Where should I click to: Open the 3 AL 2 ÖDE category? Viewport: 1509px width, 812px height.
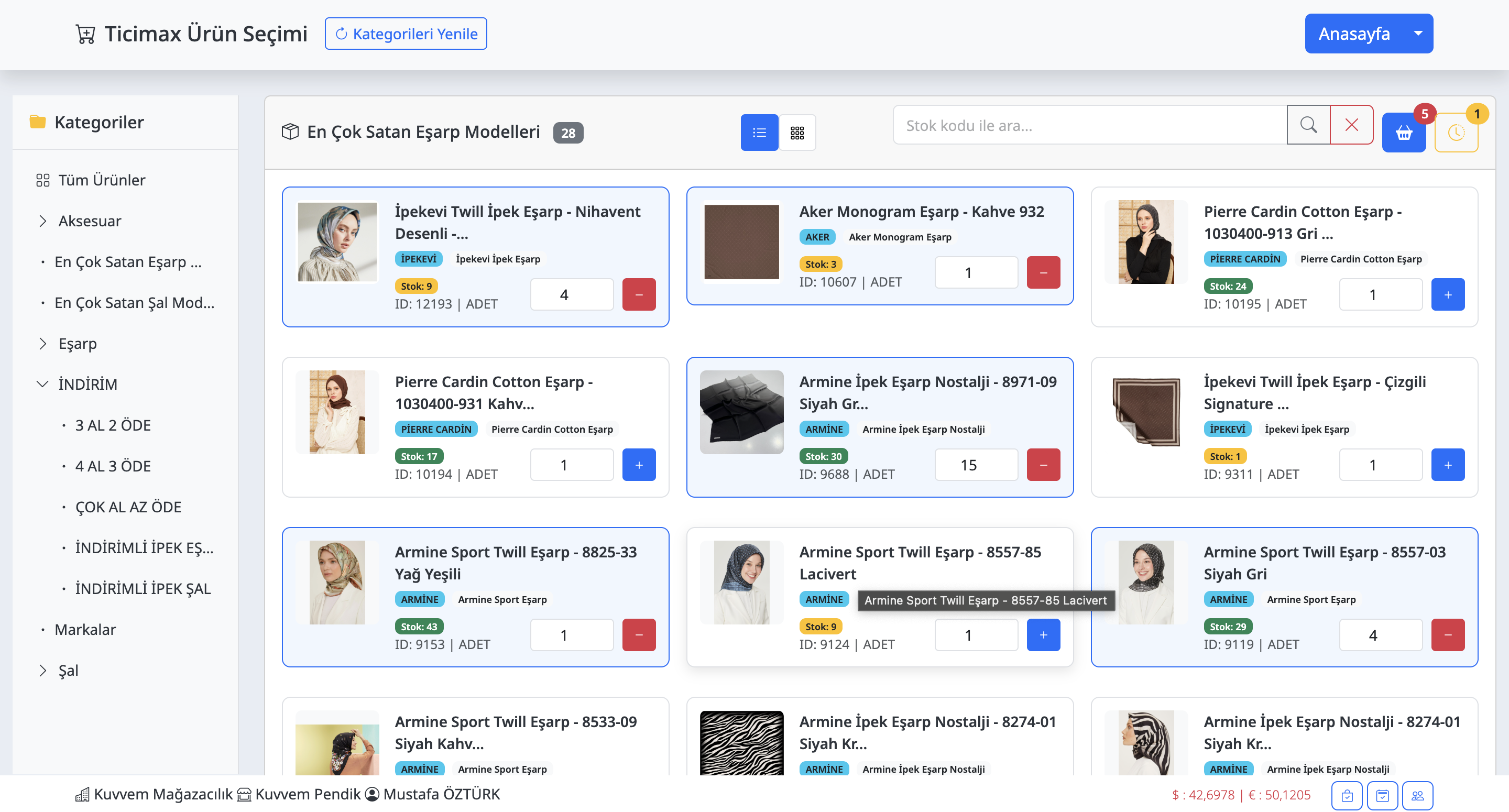point(113,425)
